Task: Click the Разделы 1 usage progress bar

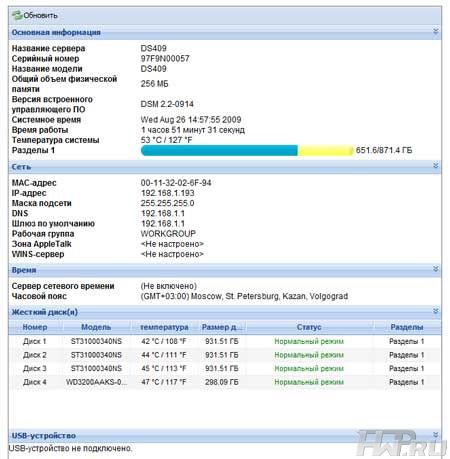Action: [247, 150]
